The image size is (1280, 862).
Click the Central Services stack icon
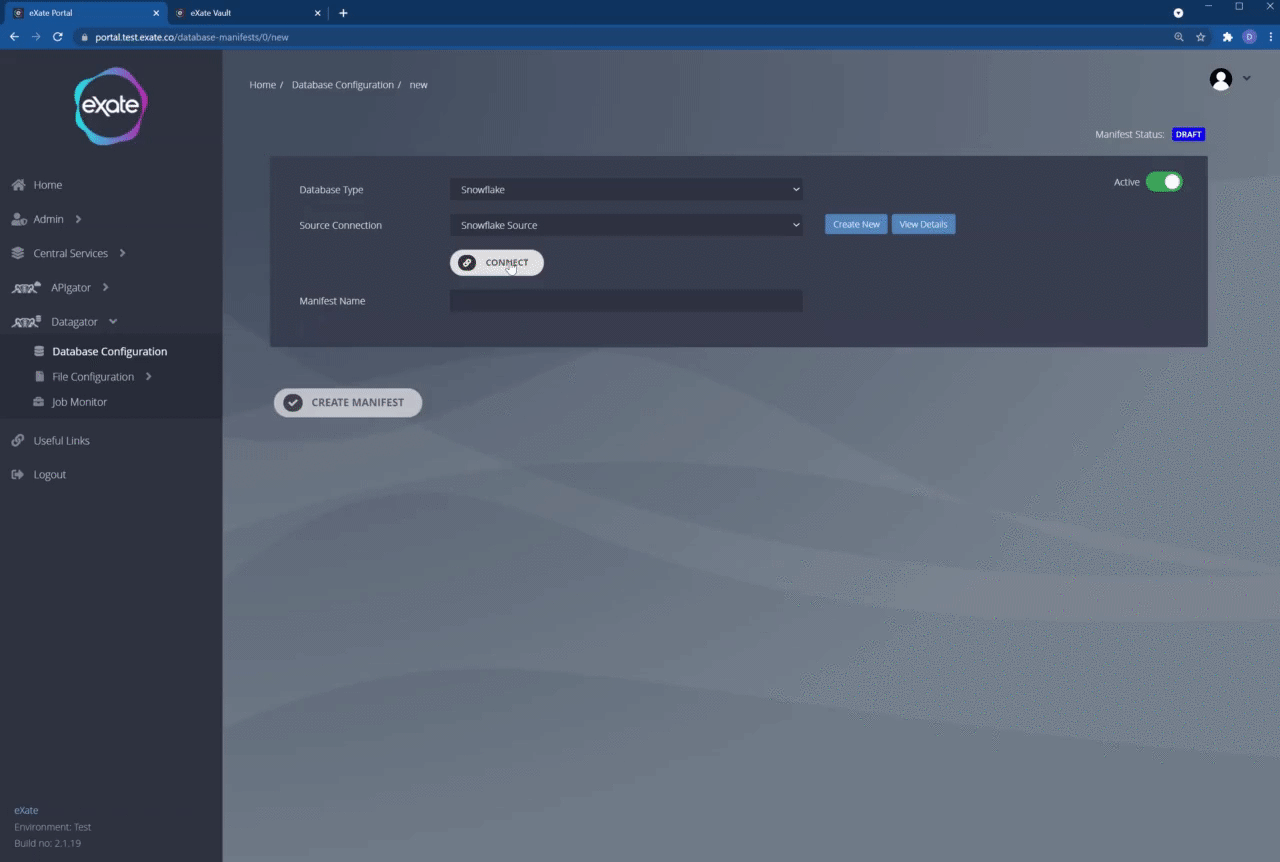click(x=18, y=253)
